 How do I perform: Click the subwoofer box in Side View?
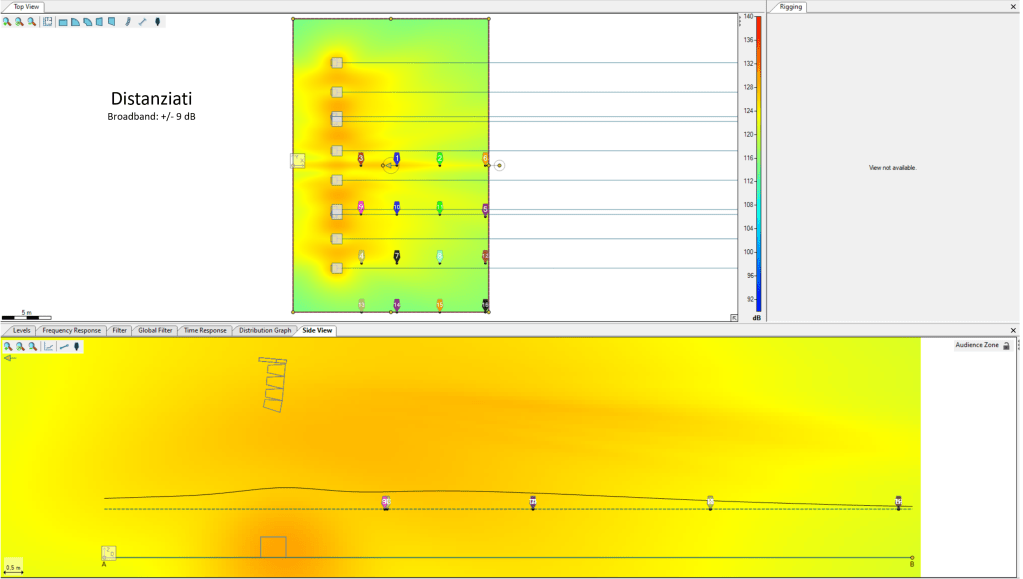pos(273,547)
